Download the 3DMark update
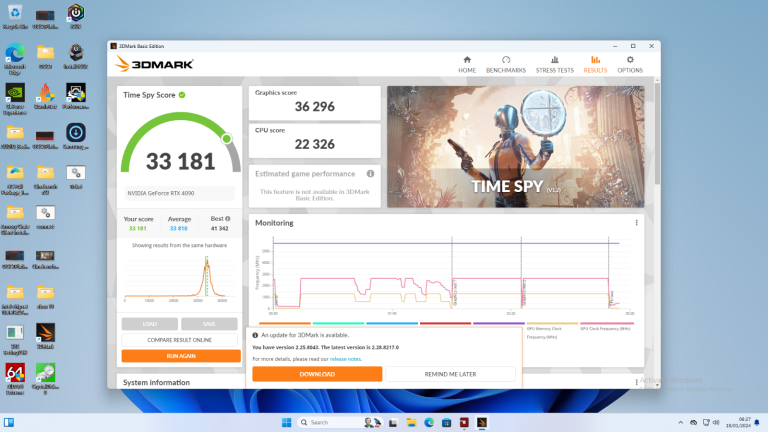Viewport: 768px width, 432px height. click(317, 374)
